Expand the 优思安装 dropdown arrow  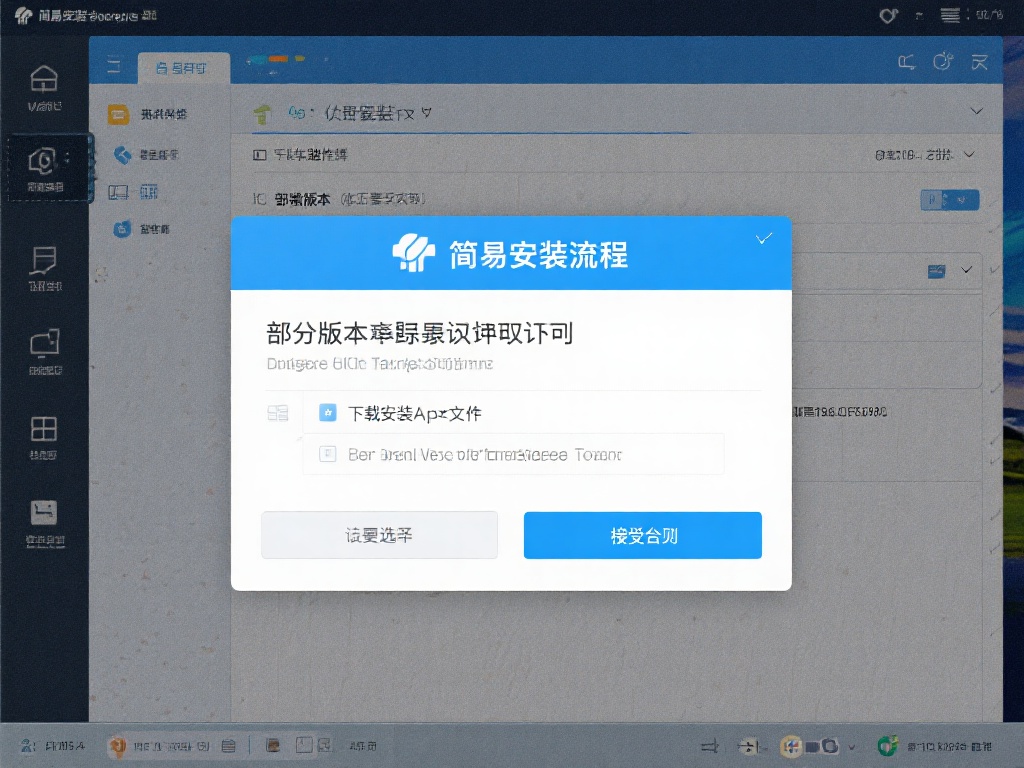pyautogui.click(x=427, y=111)
